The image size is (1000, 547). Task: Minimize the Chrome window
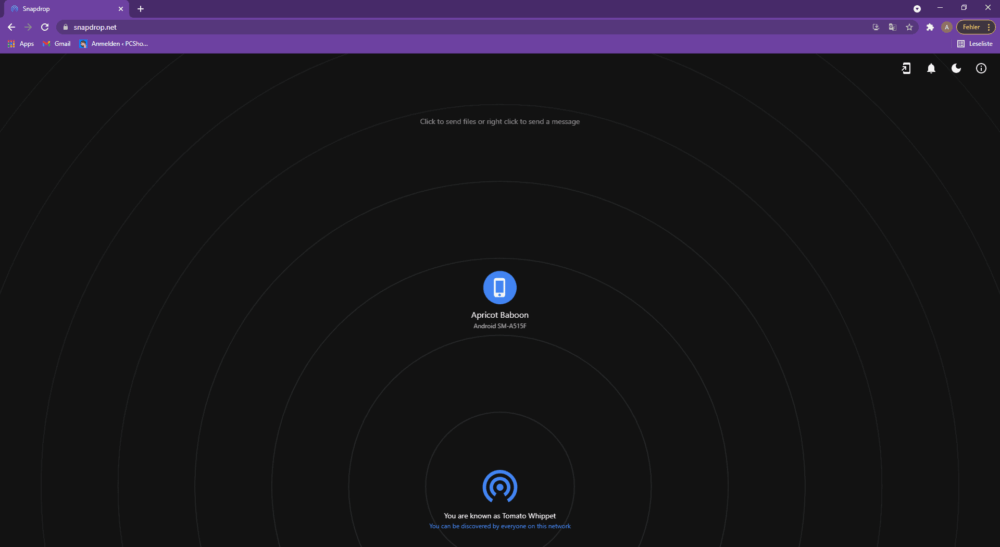pos(940,8)
